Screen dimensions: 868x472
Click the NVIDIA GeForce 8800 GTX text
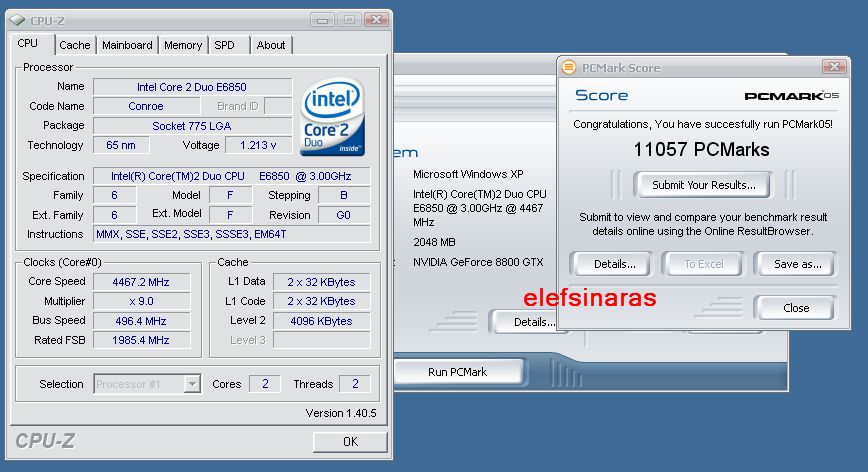pyautogui.click(x=478, y=262)
